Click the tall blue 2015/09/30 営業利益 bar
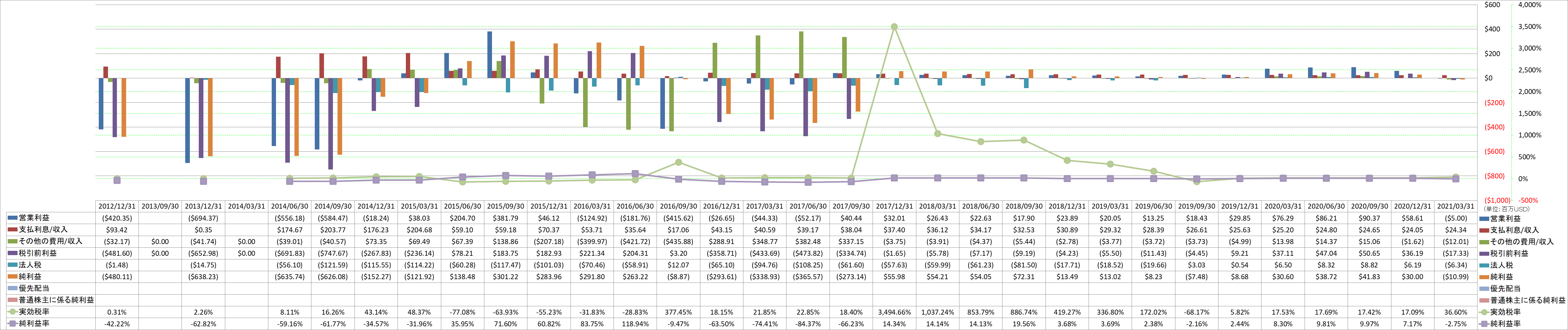The height and width of the screenshot is (330, 1568). pyautogui.click(x=490, y=55)
